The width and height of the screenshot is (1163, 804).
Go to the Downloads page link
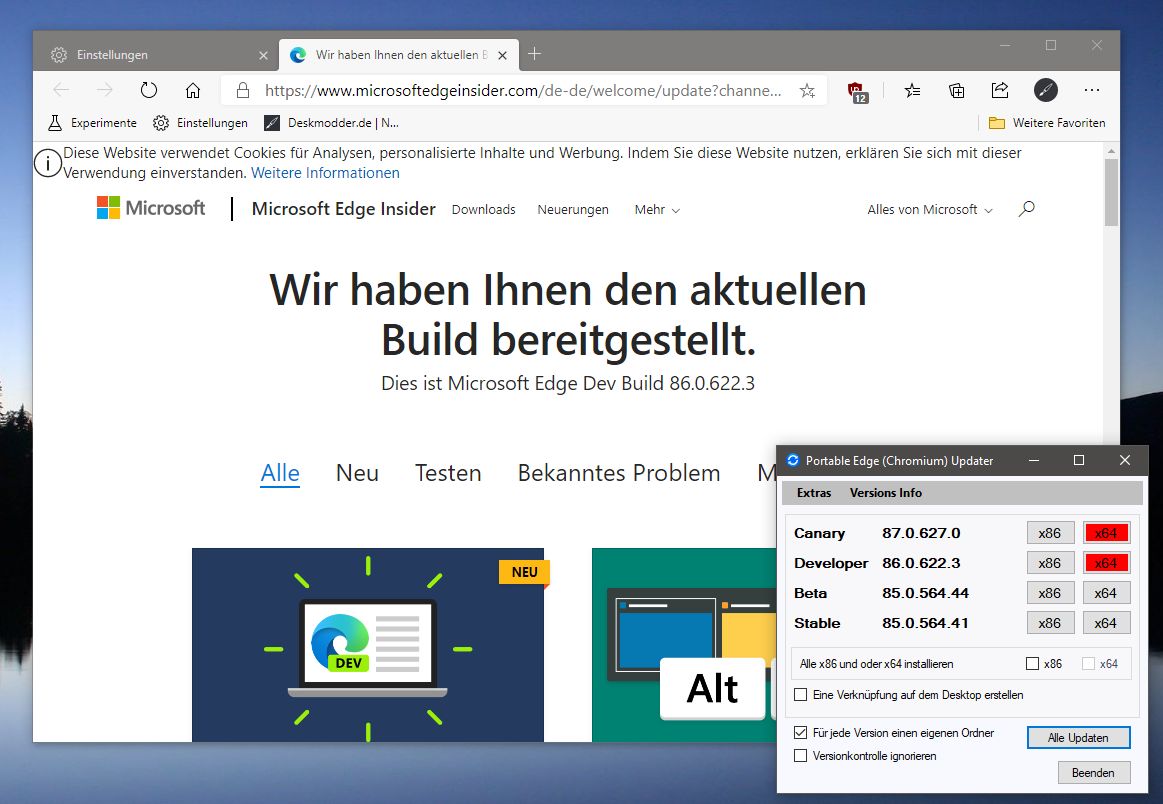coord(484,210)
